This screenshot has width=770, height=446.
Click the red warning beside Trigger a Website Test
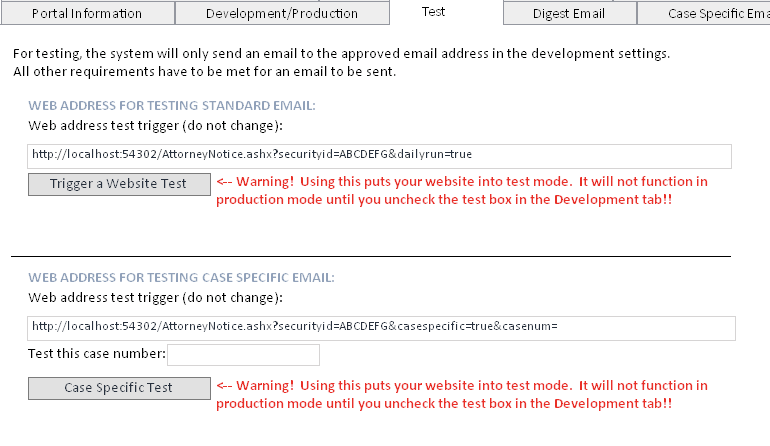[x=462, y=190]
